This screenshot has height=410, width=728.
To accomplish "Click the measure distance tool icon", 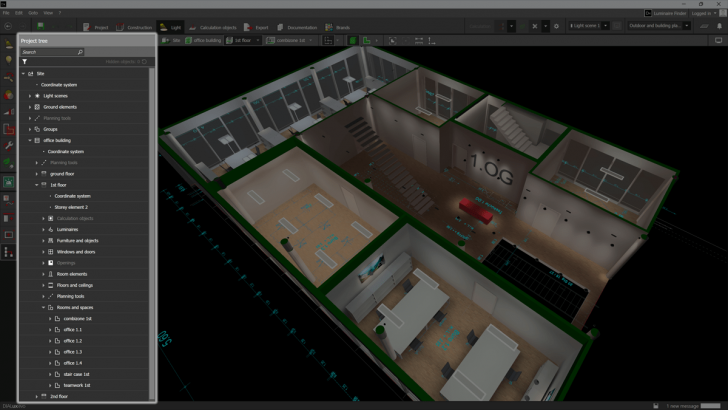I will [419, 40].
